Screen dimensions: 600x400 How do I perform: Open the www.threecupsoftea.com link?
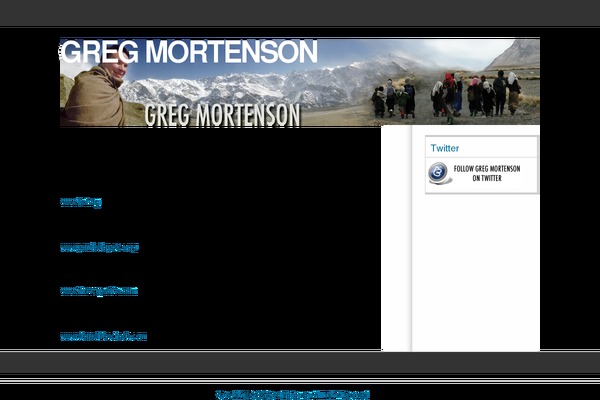click(99, 291)
